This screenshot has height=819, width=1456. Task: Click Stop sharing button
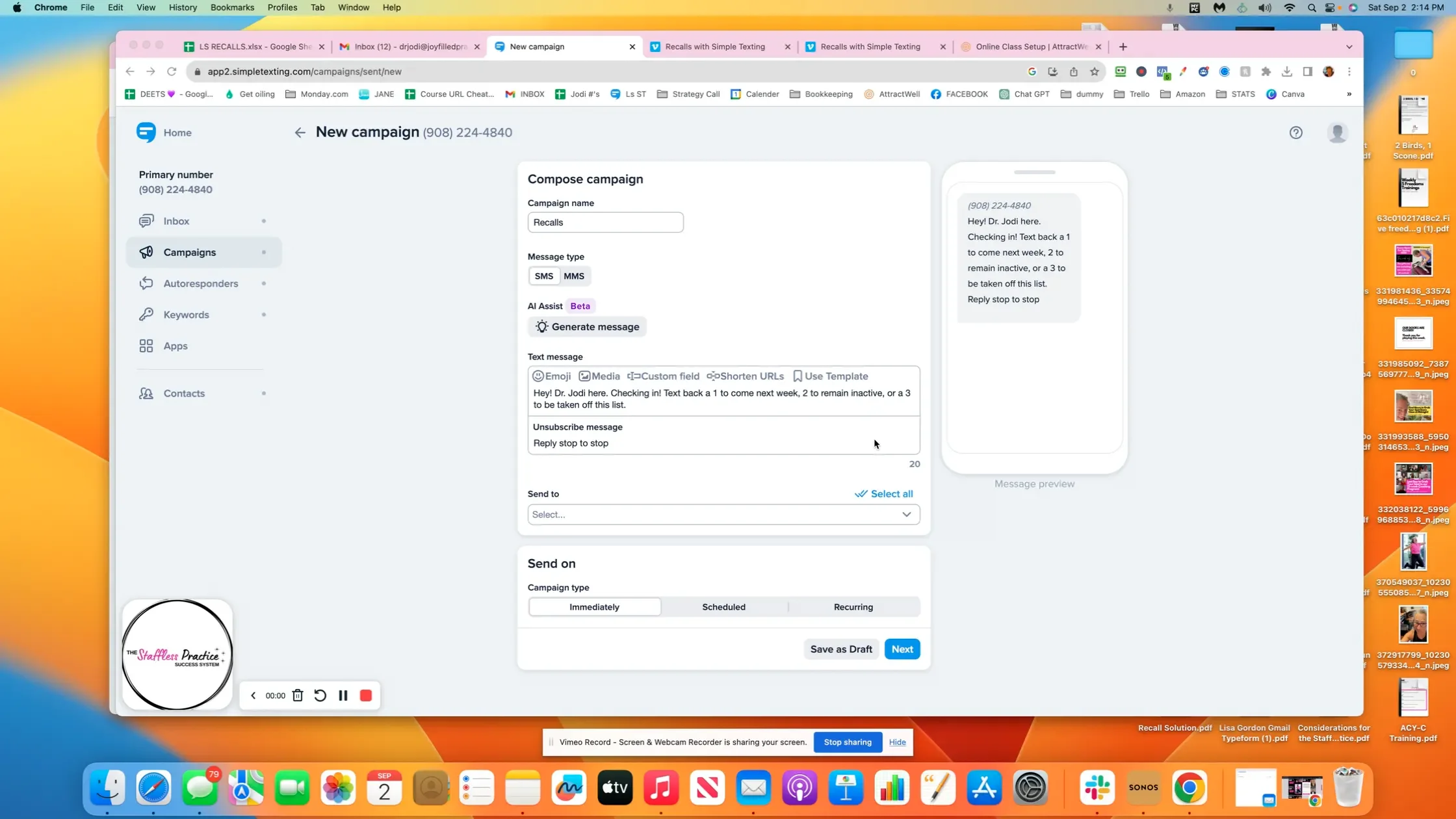[x=848, y=742]
